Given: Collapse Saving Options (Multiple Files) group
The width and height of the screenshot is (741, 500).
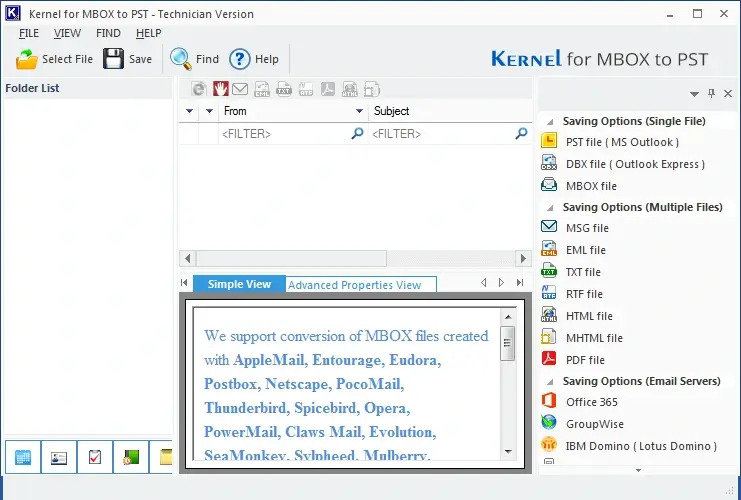Looking at the screenshot, I should point(549,208).
